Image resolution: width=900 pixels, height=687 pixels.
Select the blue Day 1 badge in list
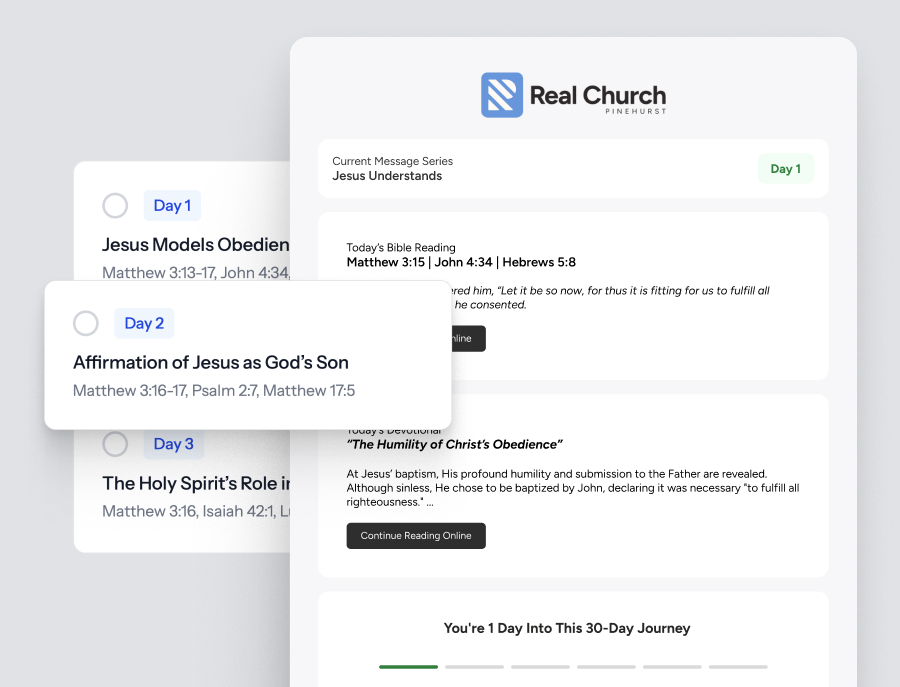[172, 206]
